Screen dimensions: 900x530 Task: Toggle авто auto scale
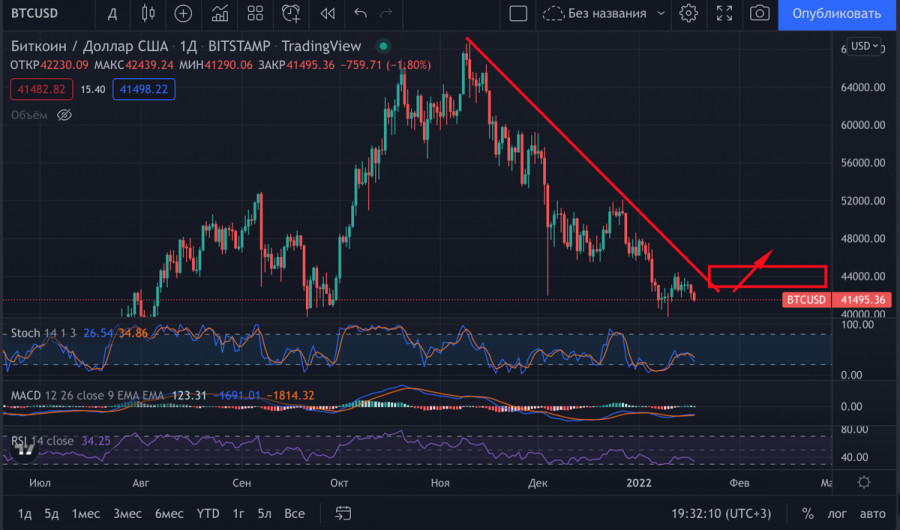point(872,513)
